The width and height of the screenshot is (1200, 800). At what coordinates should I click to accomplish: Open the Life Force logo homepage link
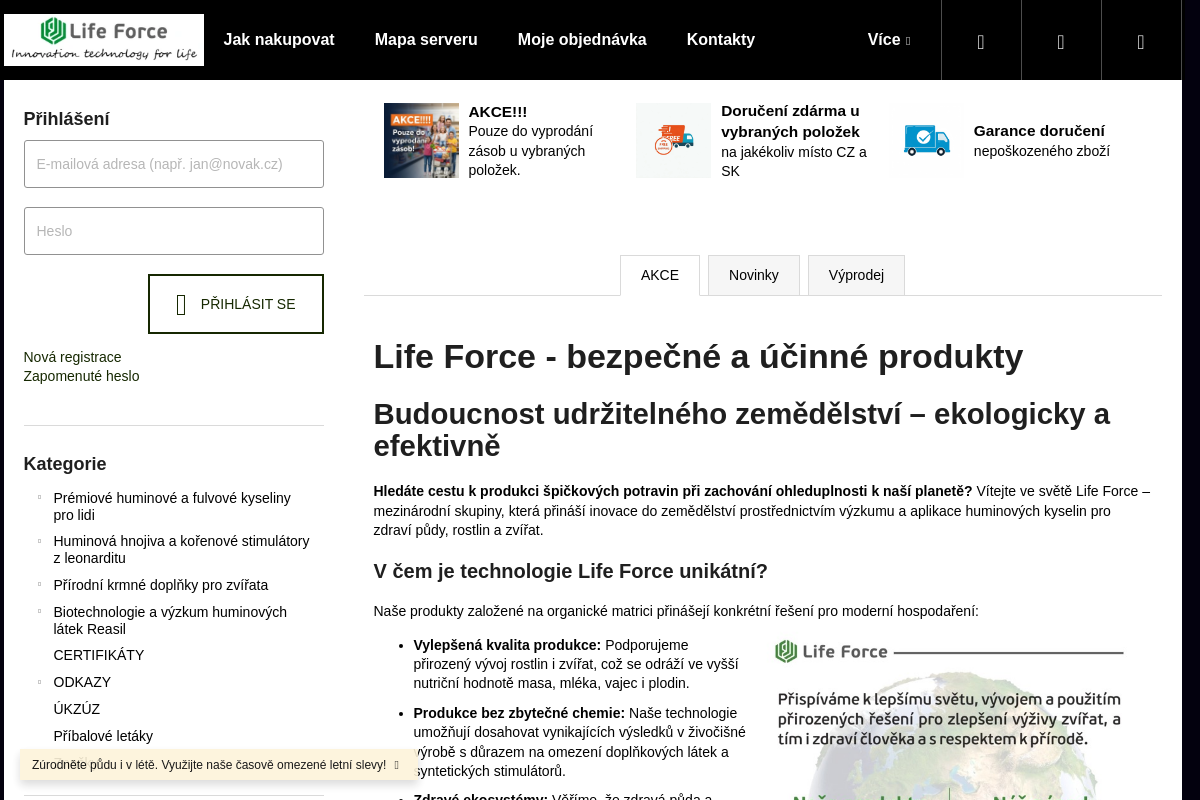tap(104, 40)
